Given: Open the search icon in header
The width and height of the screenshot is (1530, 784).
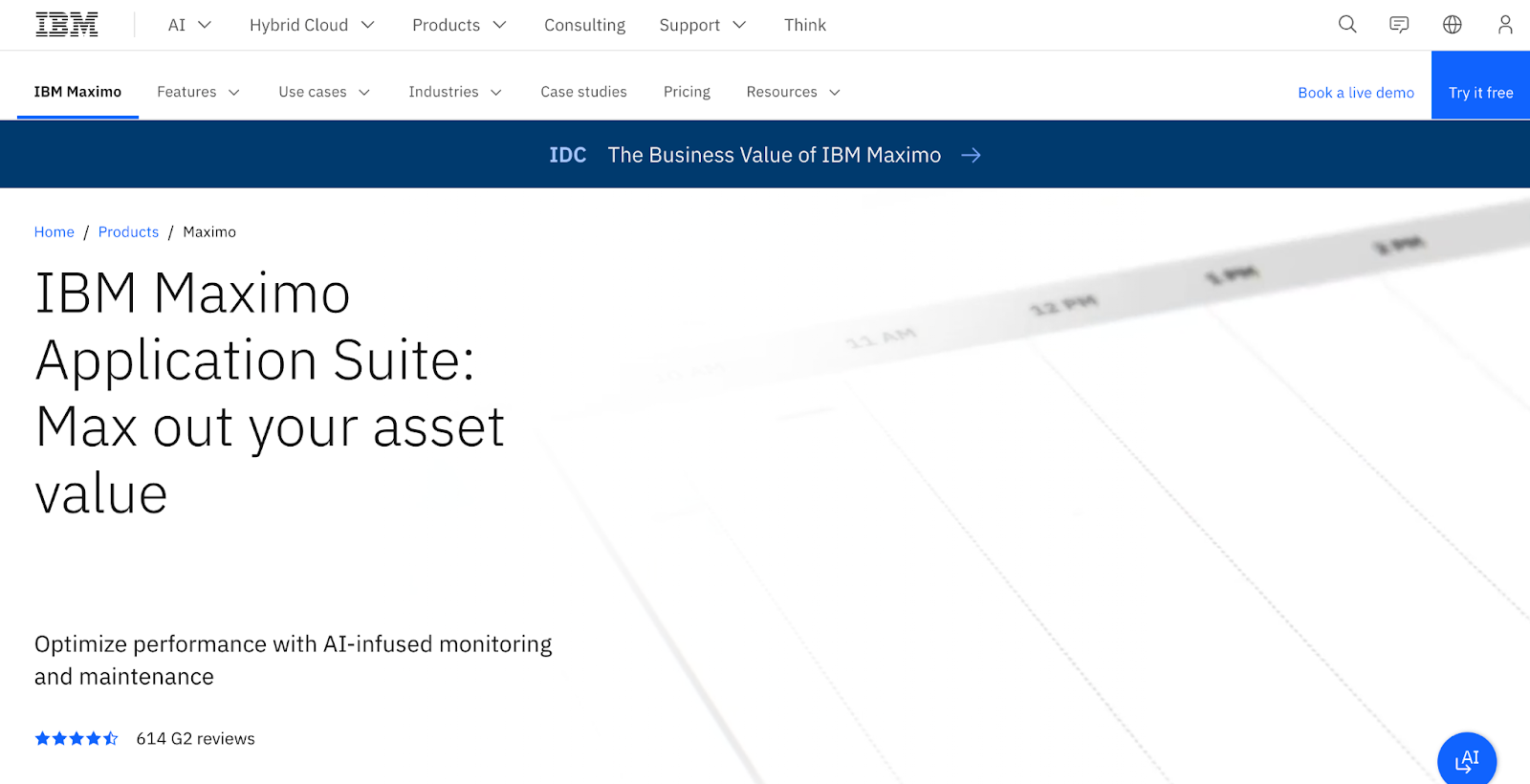Looking at the screenshot, I should coord(1347,25).
